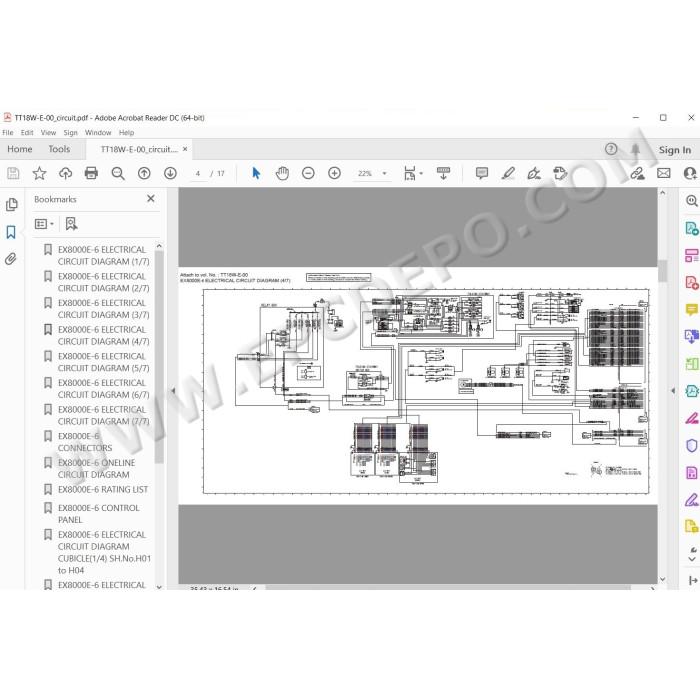Click the document vertical scrollbar thumb

pyautogui.click(x=662, y=271)
